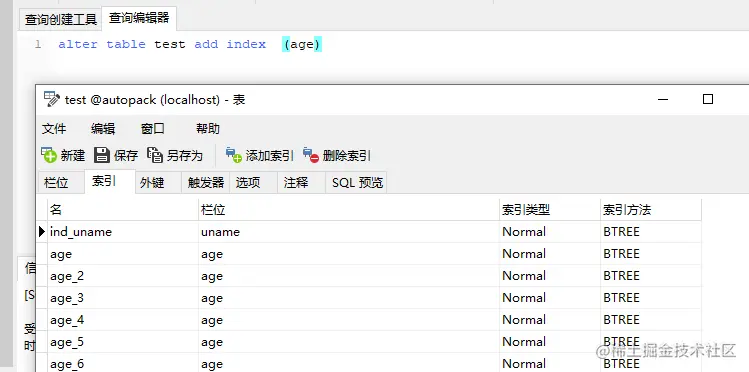The height and width of the screenshot is (372, 749).
Task: Open the SQL 预览 tab
Action: [357, 183]
